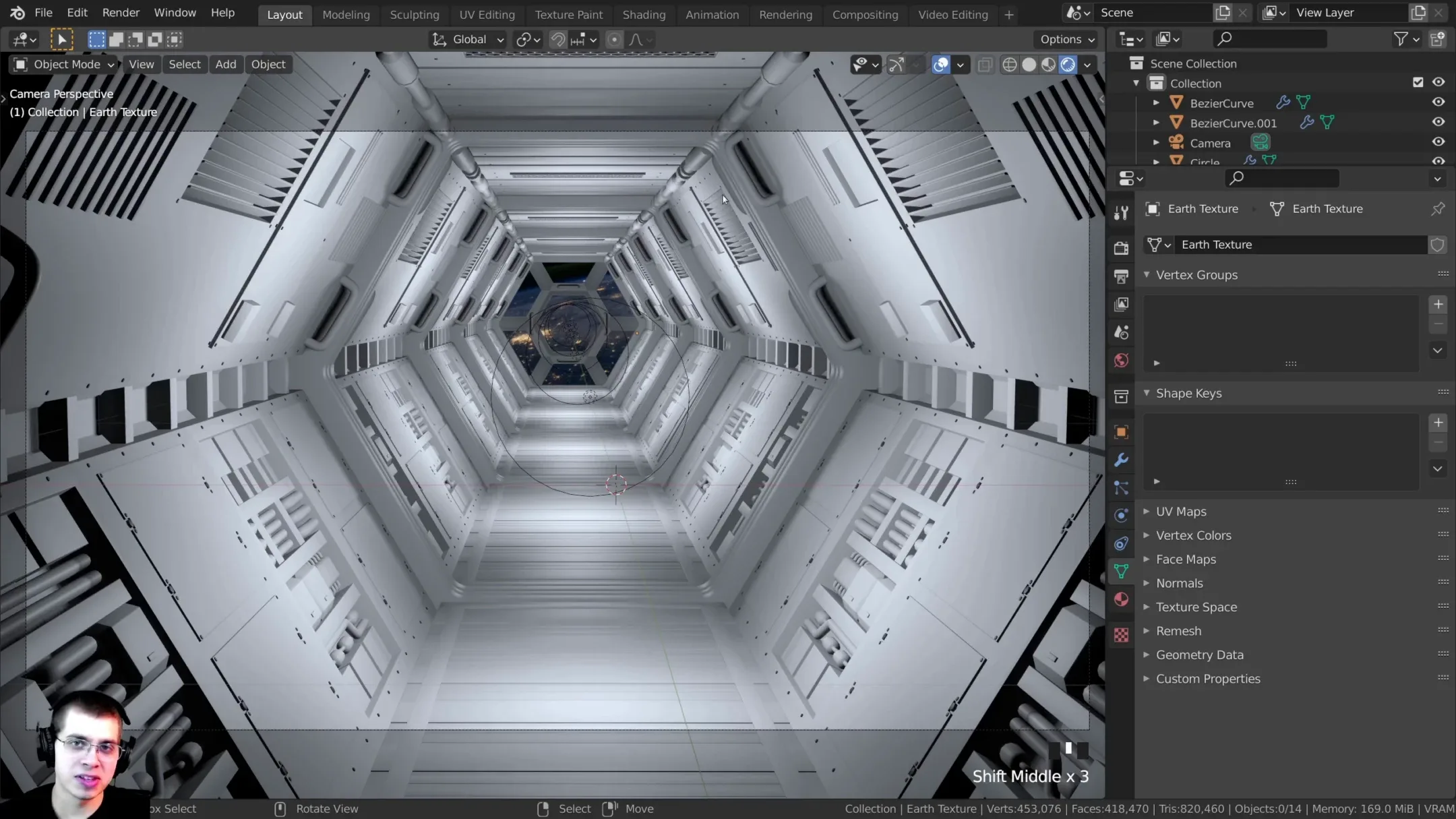Open the Texture properties checker icon
This screenshot has height=819, width=1456.
[1121, 634]
